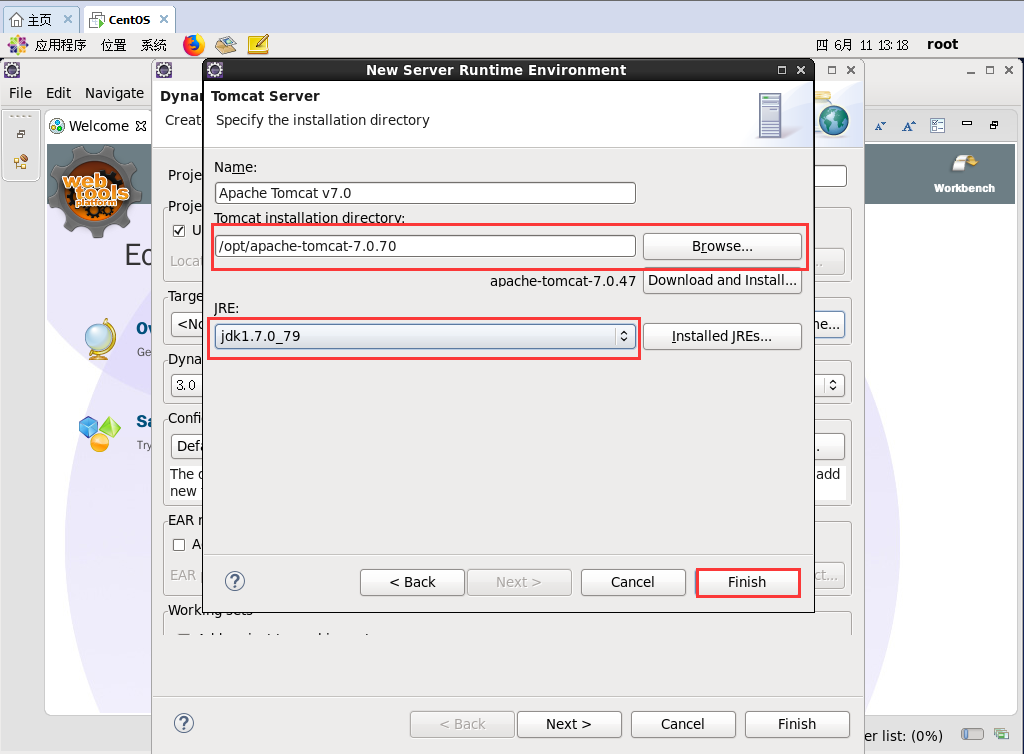1024x754 pixels.
Task: Click the server icon in dialog banner
Action: tap(770, 116)
